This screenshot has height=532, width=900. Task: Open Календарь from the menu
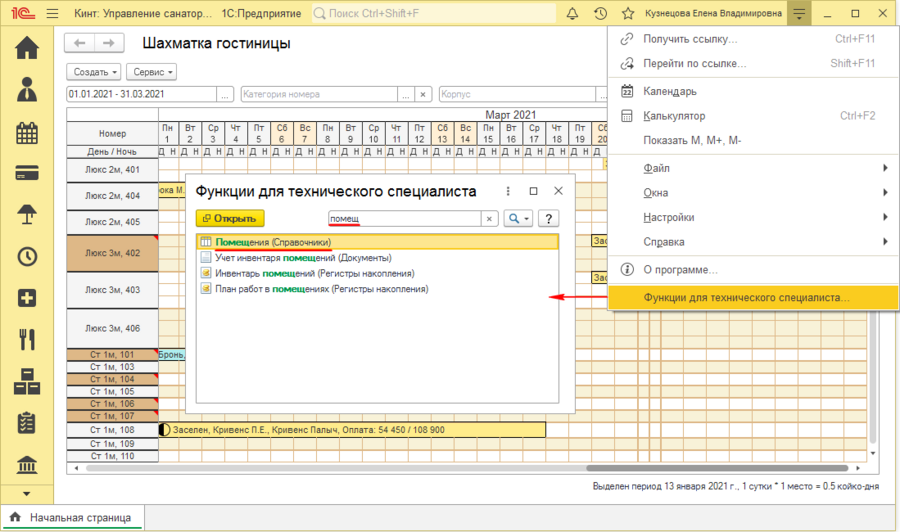(754, 91)
